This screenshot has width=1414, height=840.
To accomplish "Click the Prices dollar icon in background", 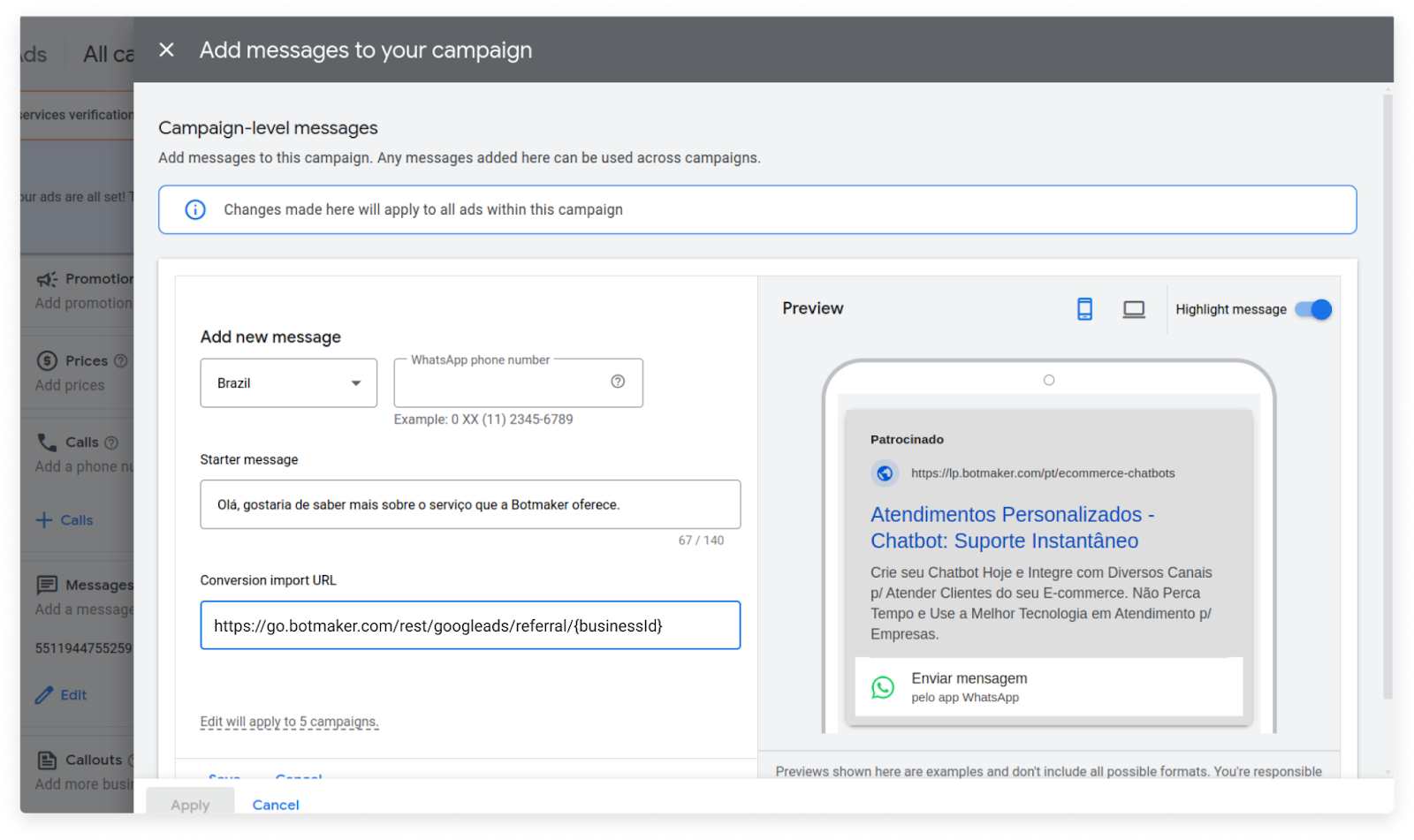I will (x=47, y=360).
